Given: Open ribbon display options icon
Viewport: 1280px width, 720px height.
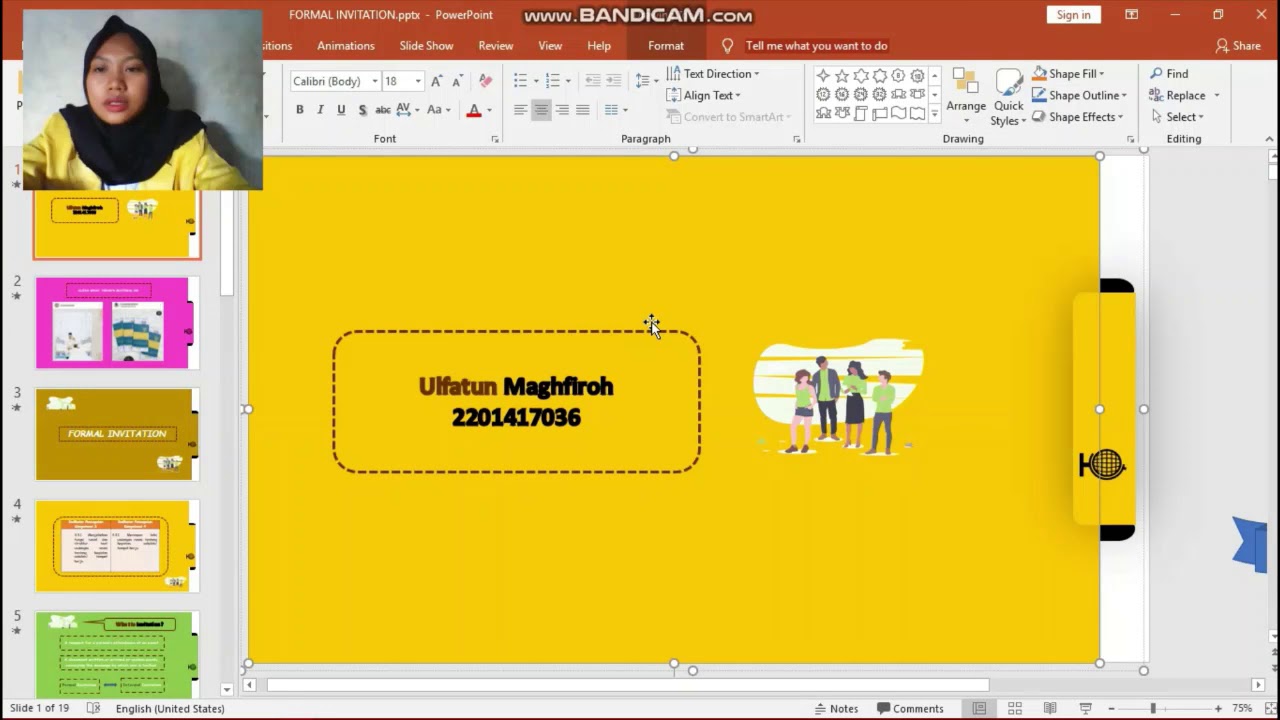Looking at the screenshot, I should pos(1131,15).
